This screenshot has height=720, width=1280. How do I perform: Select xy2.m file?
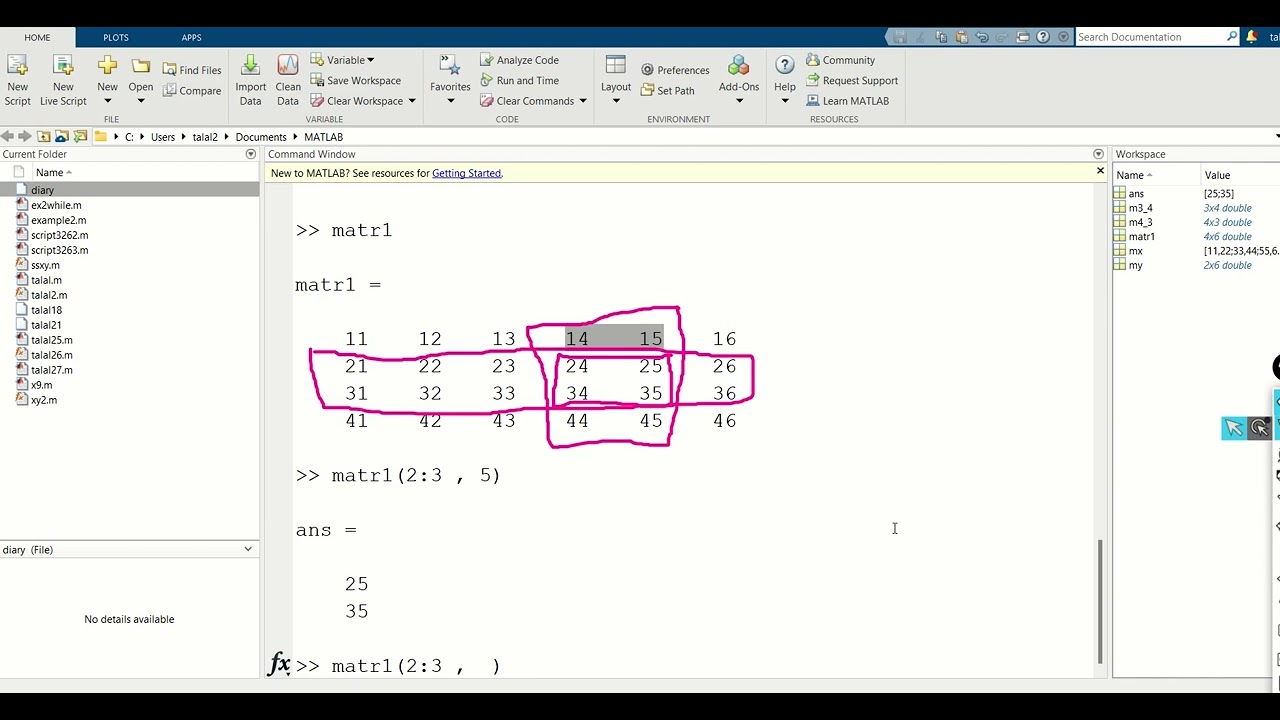[x=43, y=400]
